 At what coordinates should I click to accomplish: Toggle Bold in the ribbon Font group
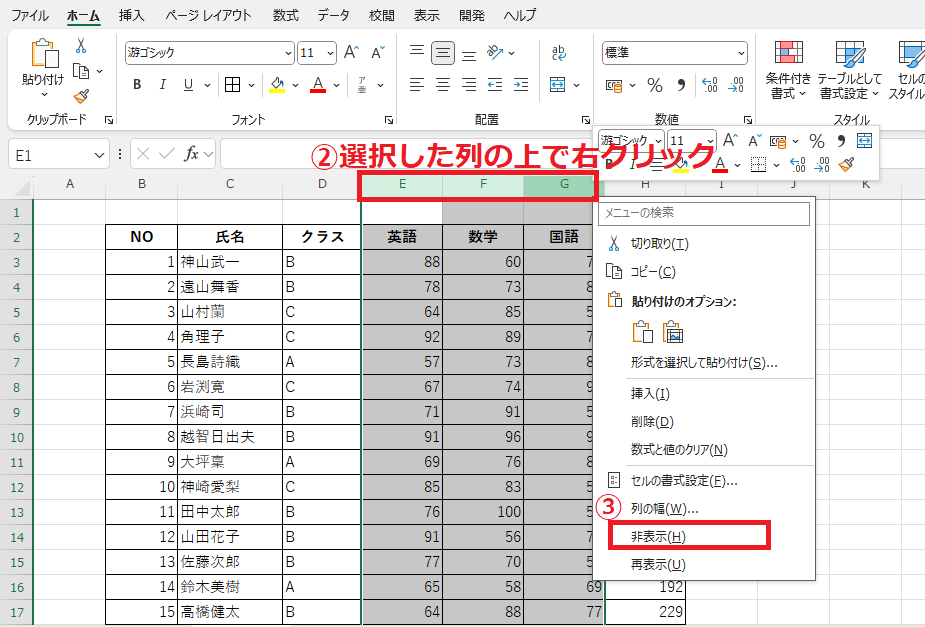pyautogui.click(x=137, y=85)
